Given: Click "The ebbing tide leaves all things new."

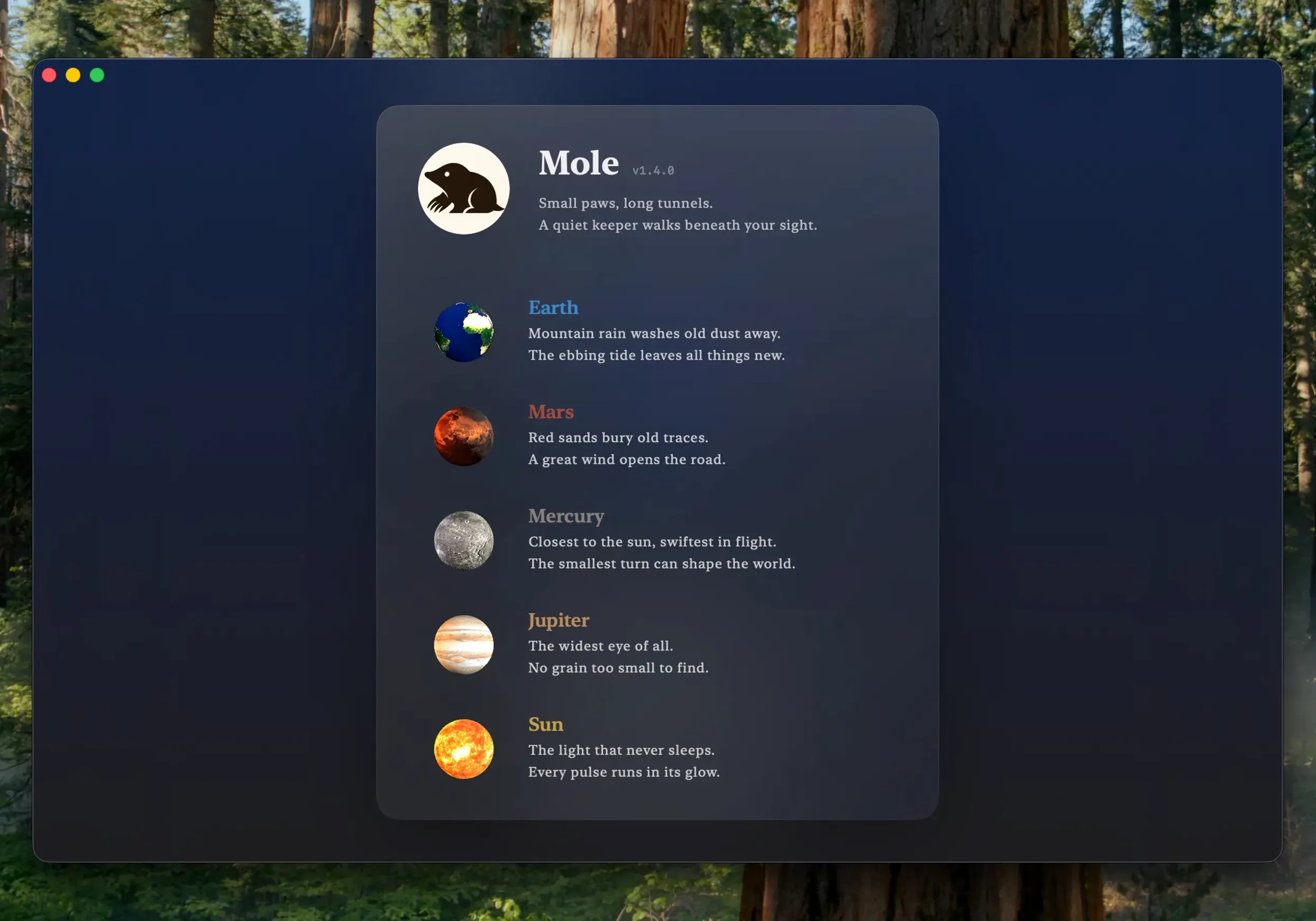Looking at the screenshot, I should tap(656, 355).
